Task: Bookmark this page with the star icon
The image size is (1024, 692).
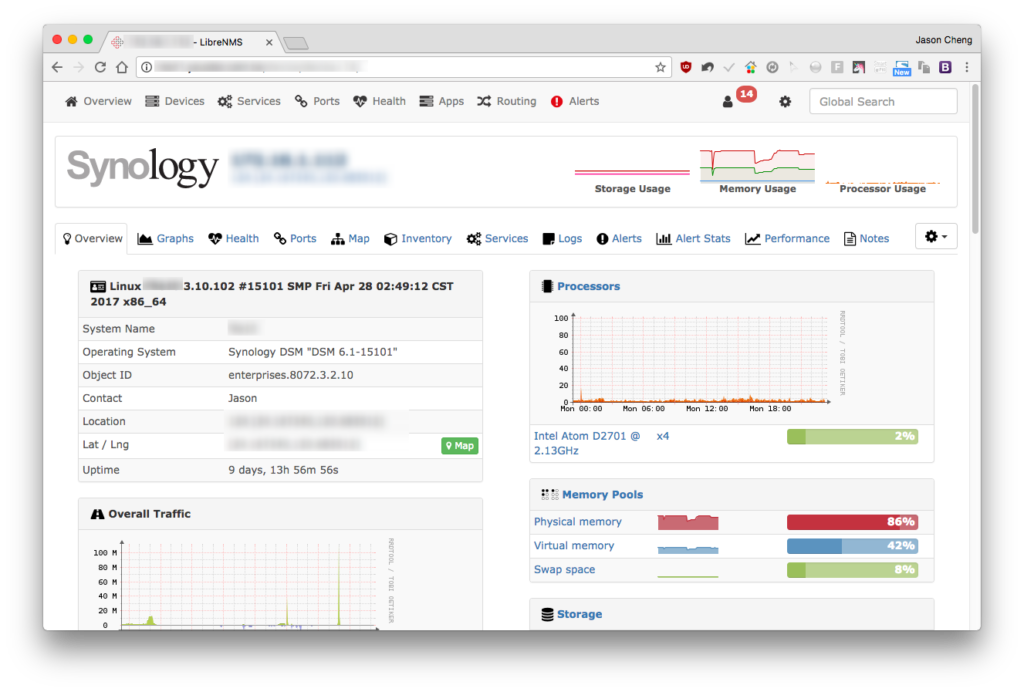Action: click(x=660, y=67)
